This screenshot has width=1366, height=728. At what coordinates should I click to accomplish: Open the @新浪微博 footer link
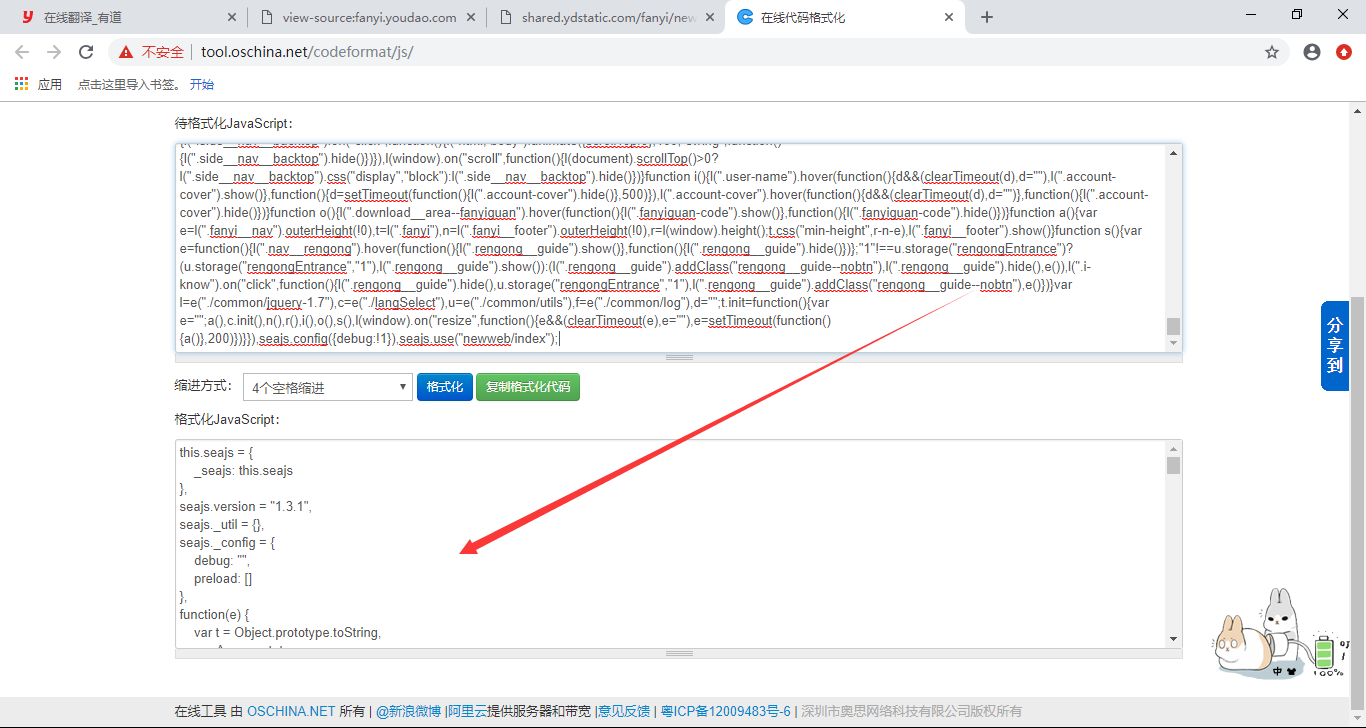408,712
